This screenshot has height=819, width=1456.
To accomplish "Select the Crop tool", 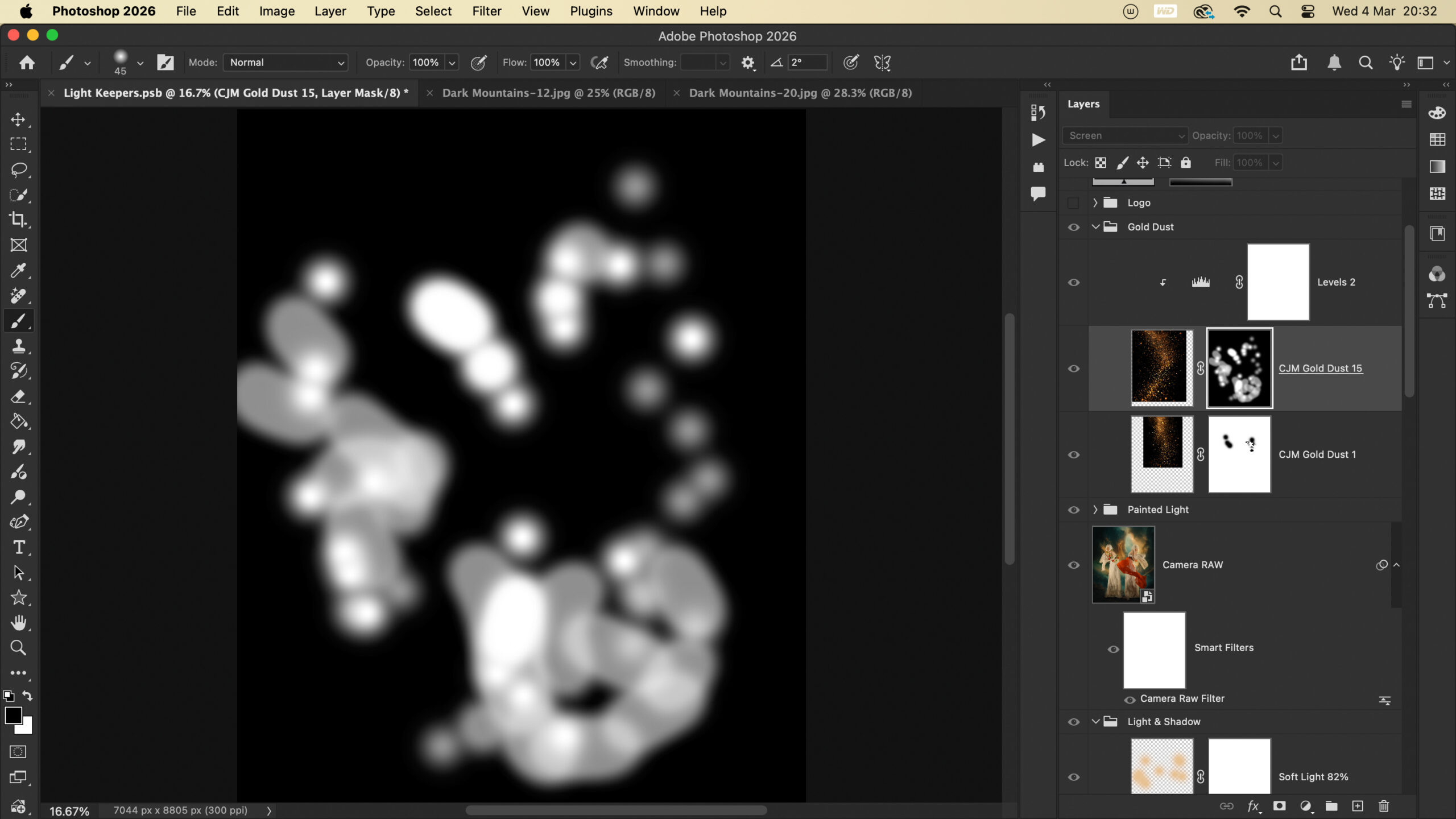I will pos(18,220).
